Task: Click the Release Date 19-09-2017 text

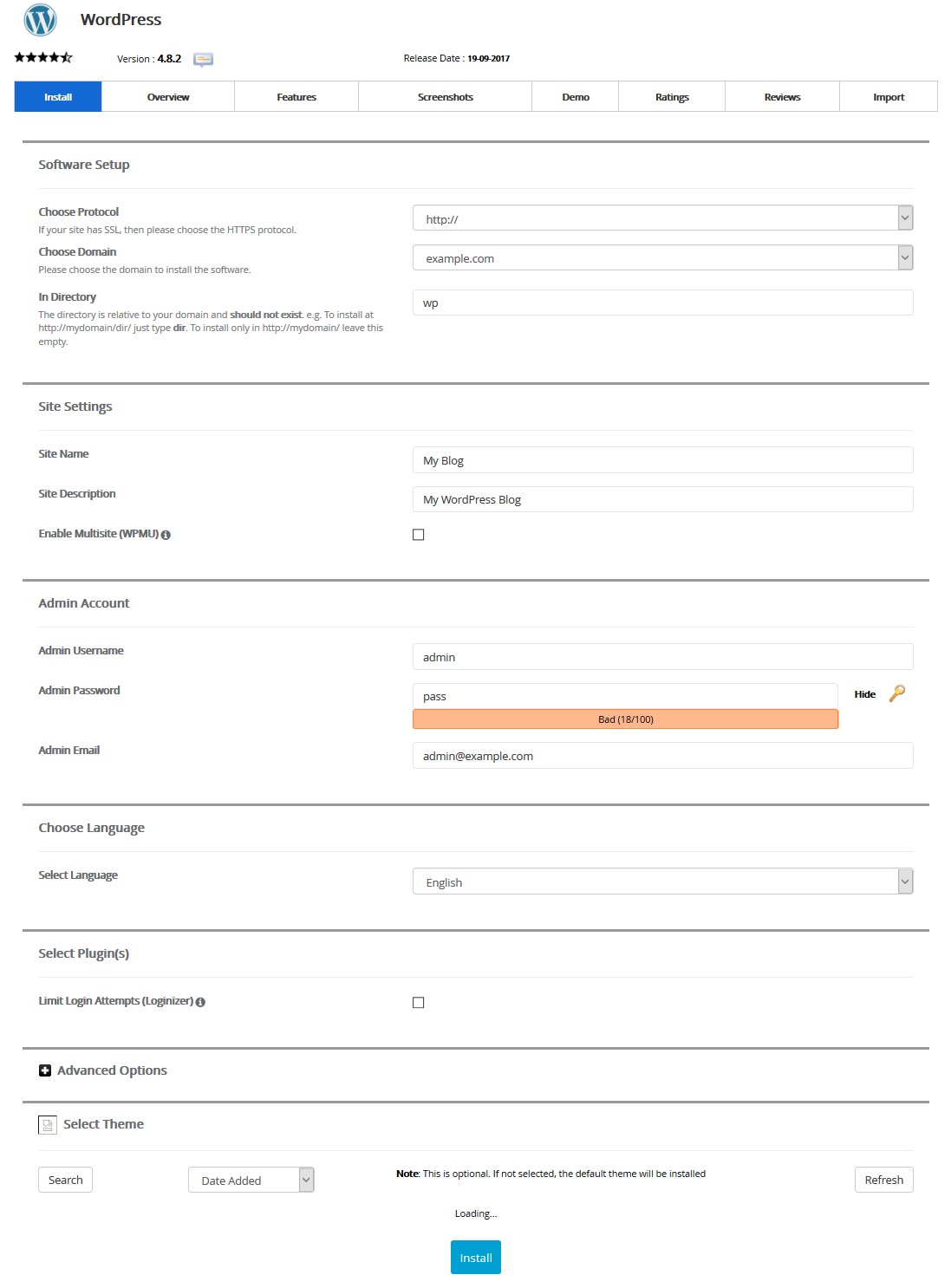Action: coord(457,58)
